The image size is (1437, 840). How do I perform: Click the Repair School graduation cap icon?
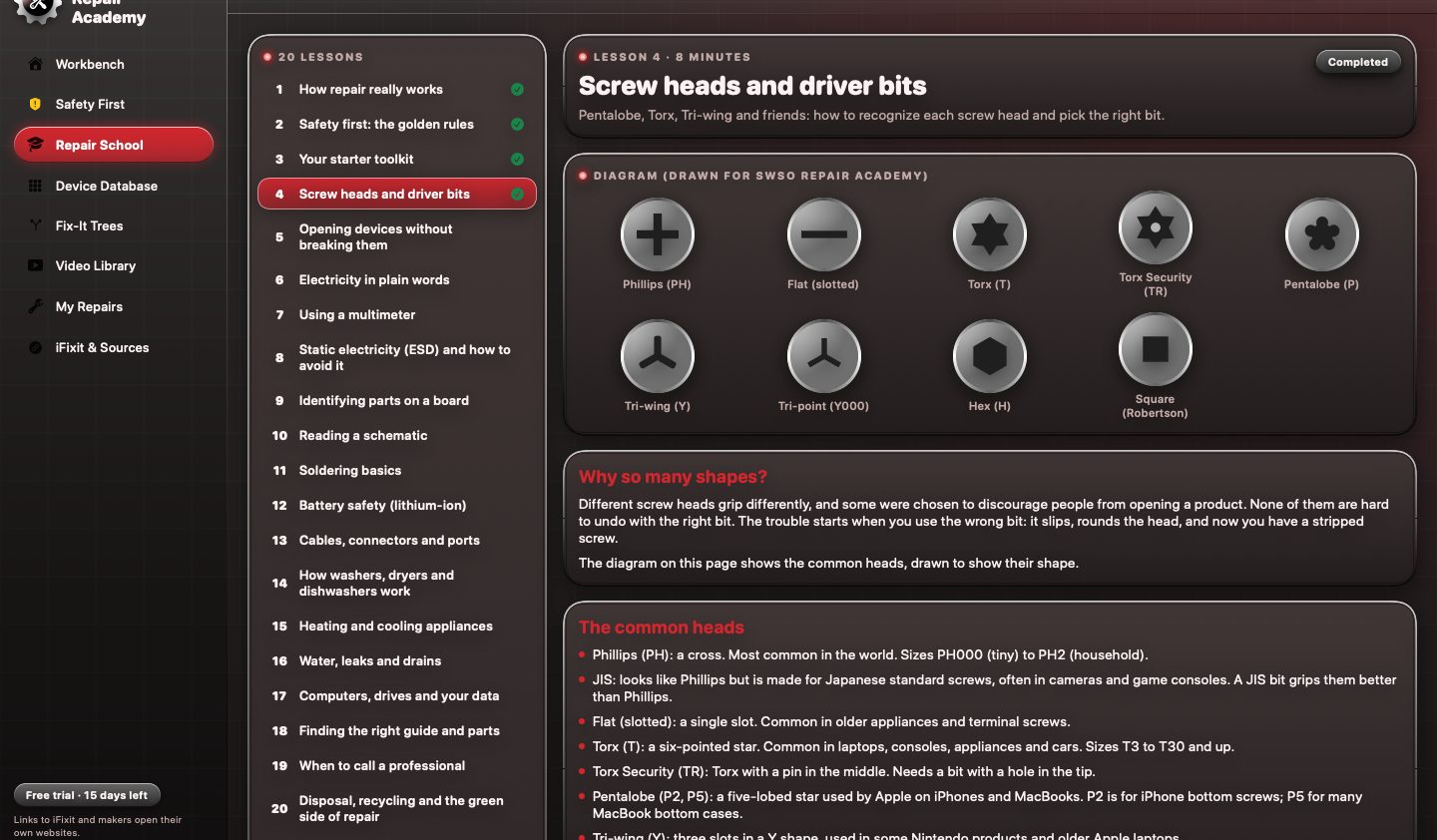click(x=35, y=145)
